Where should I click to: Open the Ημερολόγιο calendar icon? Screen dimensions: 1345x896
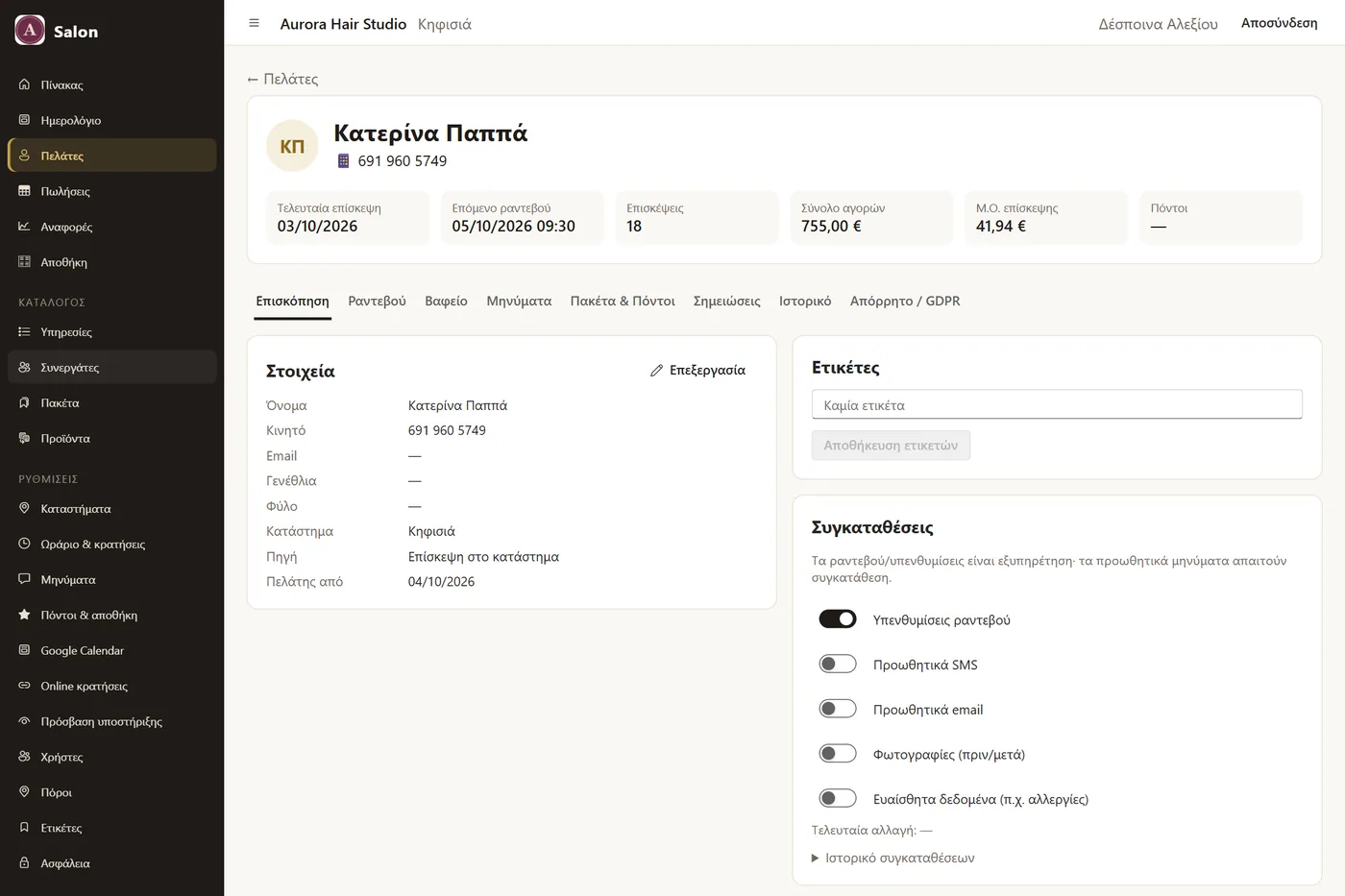coord(25,120)
